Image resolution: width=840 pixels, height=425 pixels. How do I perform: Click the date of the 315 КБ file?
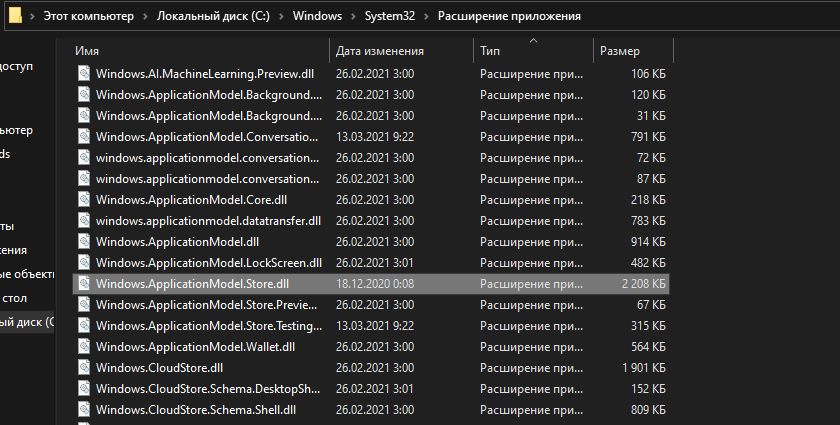point(374,325)
